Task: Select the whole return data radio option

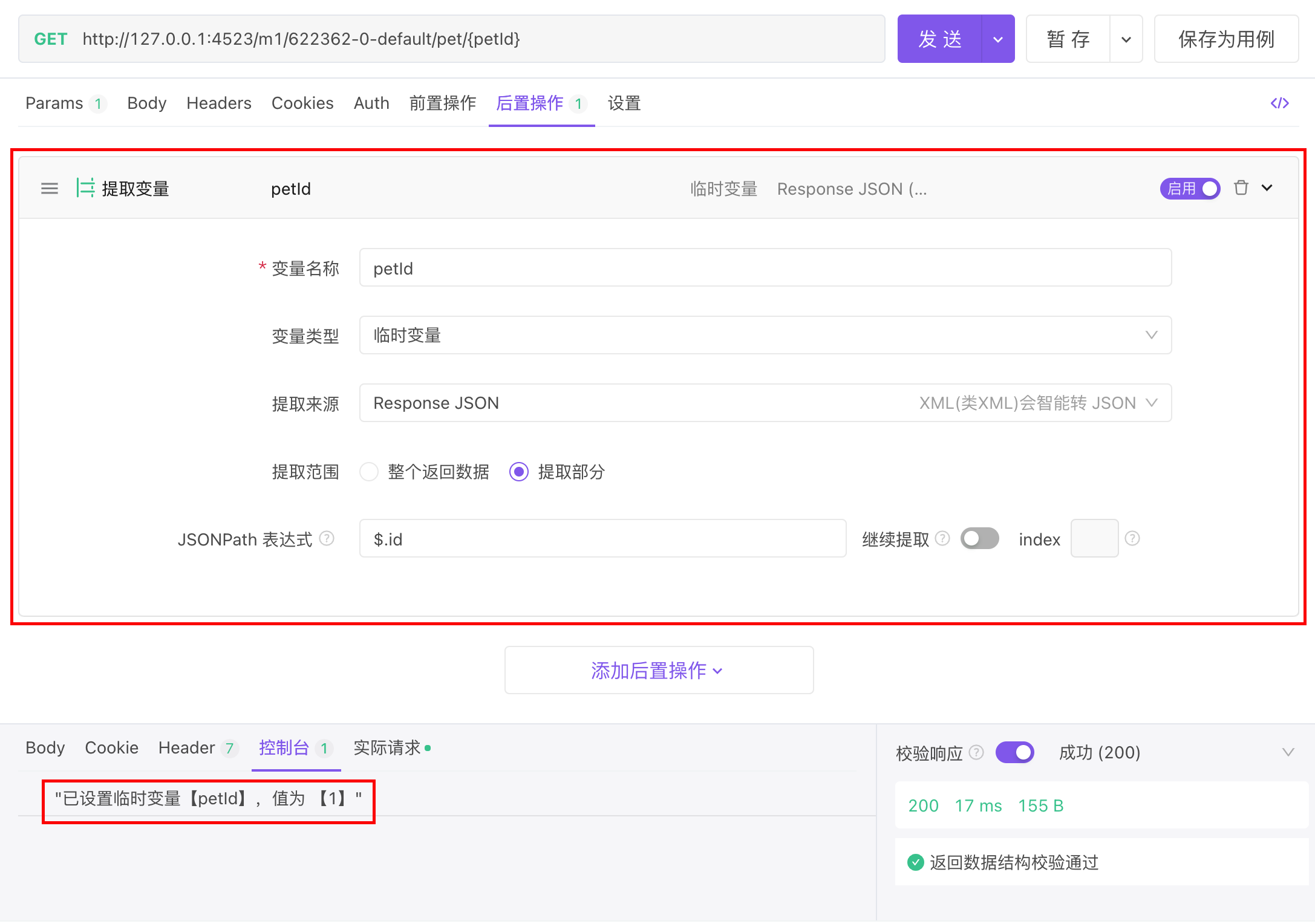Action: pyautogui.click(x=369, y=472)
